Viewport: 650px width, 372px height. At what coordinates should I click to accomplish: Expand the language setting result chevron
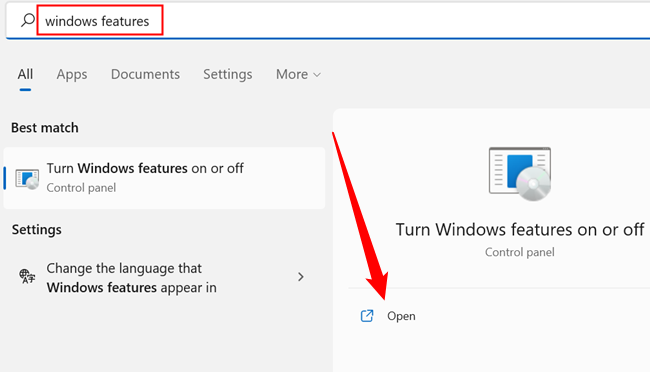(301, 277)
